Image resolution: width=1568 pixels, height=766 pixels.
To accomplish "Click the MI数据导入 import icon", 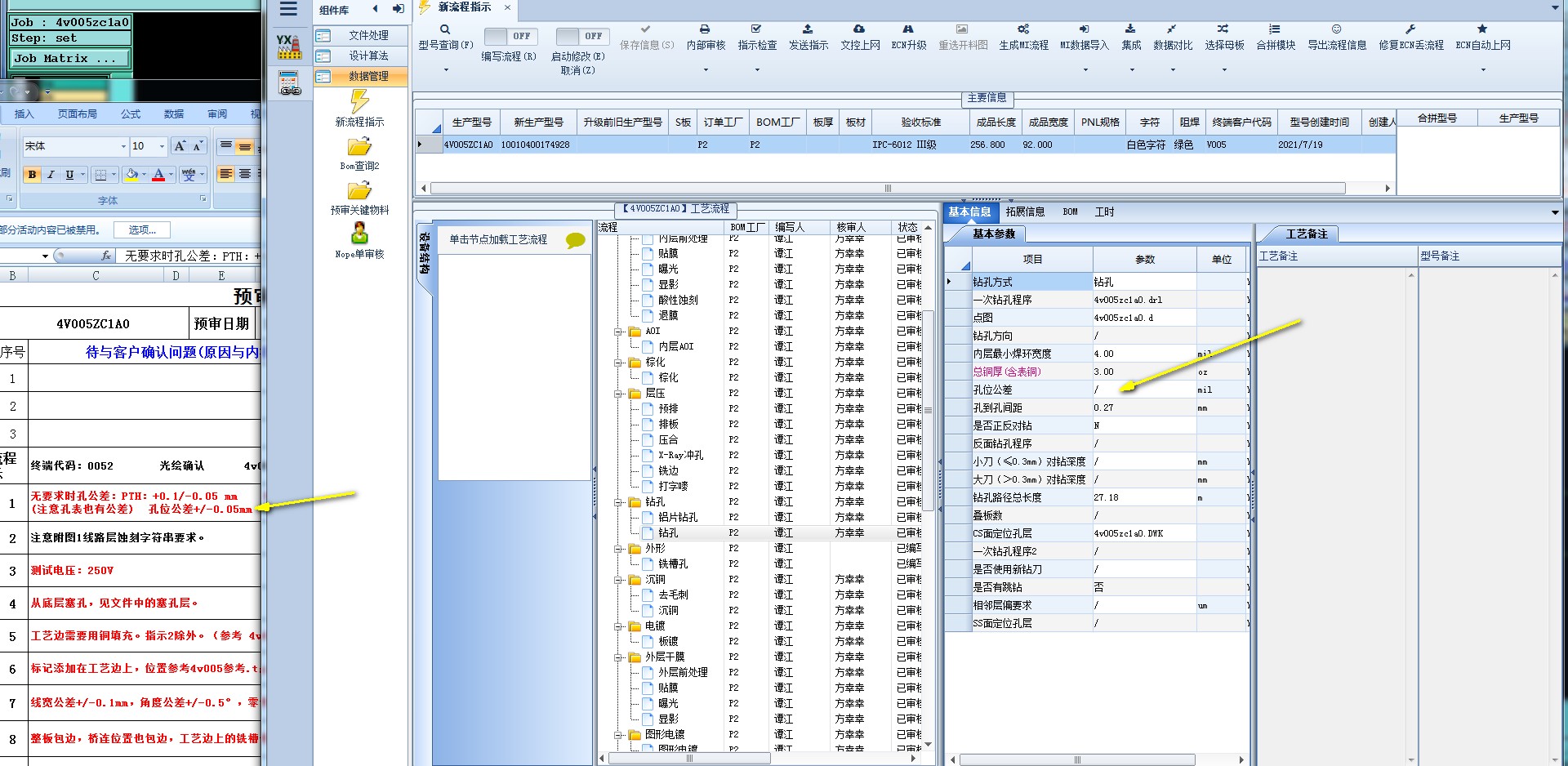I will [1084, 29].
